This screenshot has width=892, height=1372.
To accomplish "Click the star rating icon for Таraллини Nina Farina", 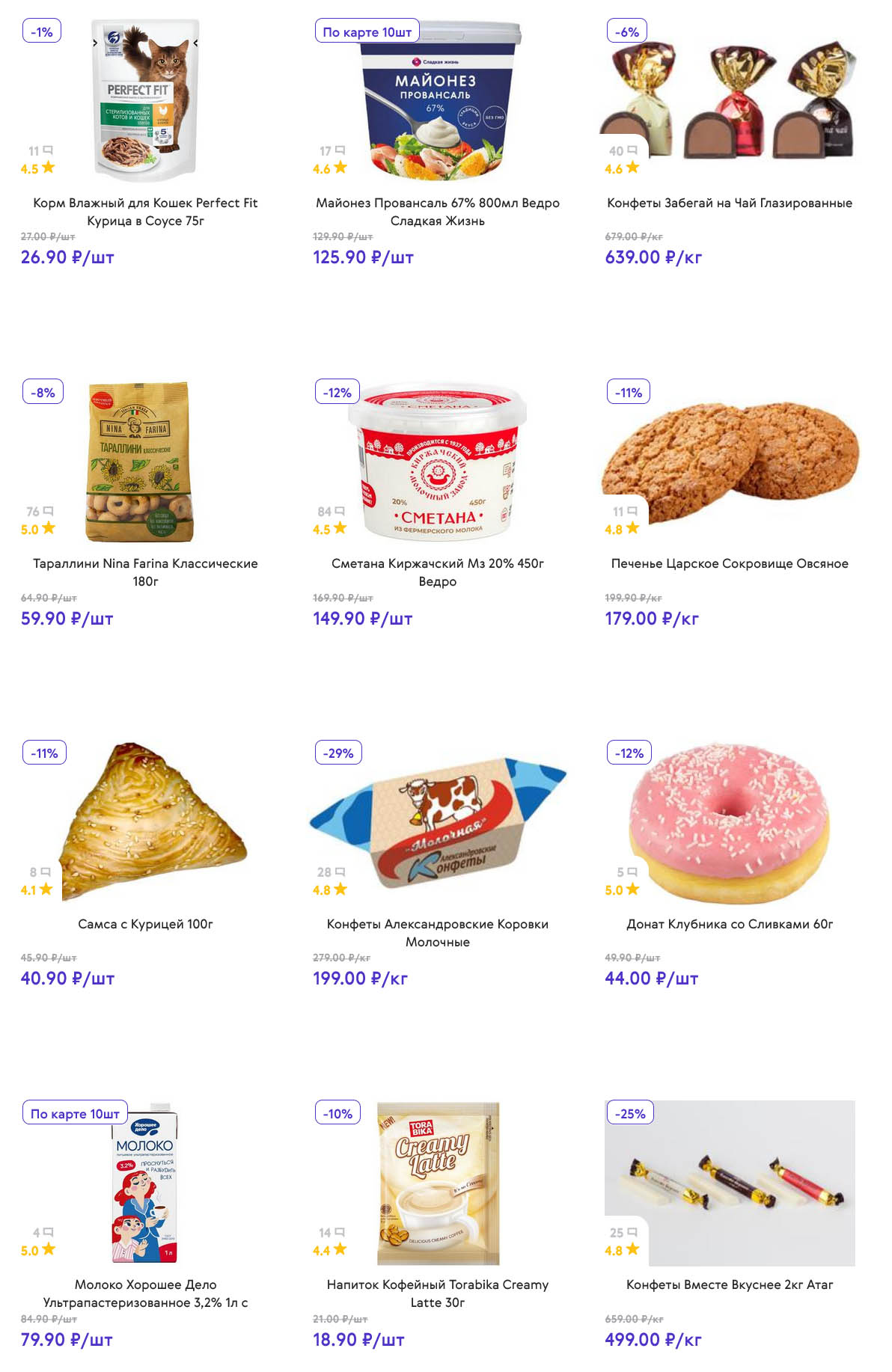I will (x=49, y=528).
